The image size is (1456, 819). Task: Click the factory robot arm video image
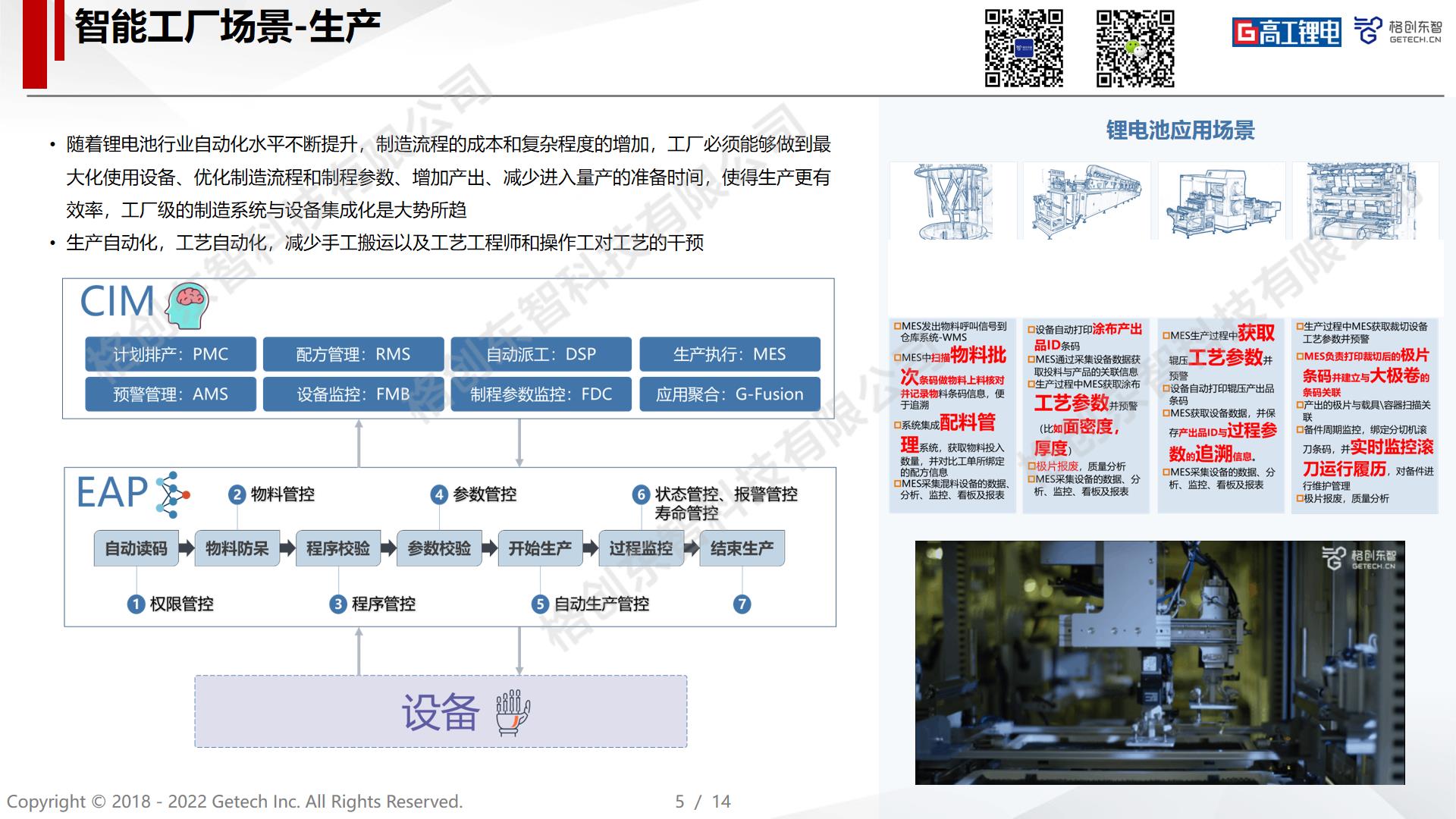(x=1159, y=662)
